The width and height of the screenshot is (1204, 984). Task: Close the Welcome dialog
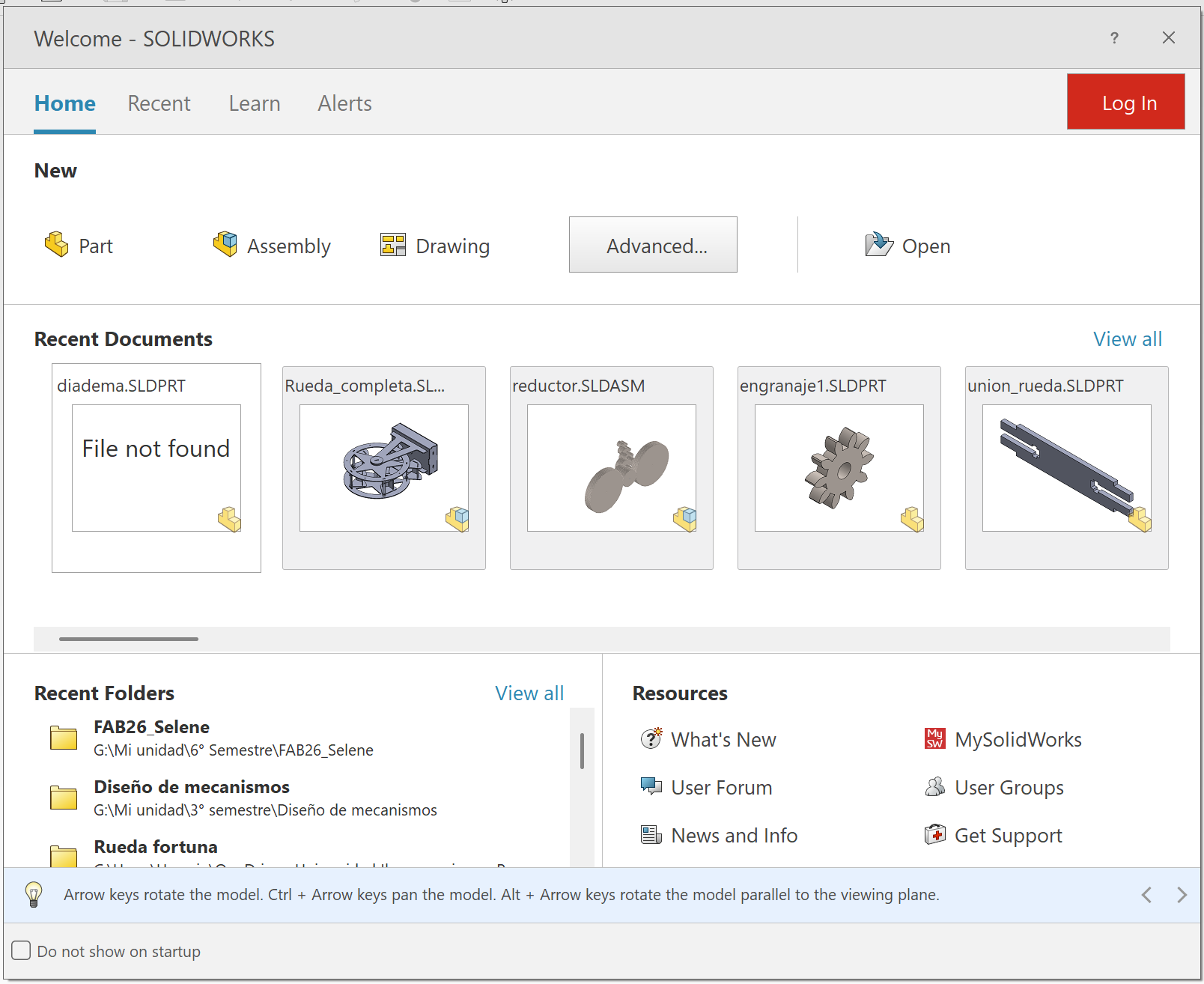1169,37
